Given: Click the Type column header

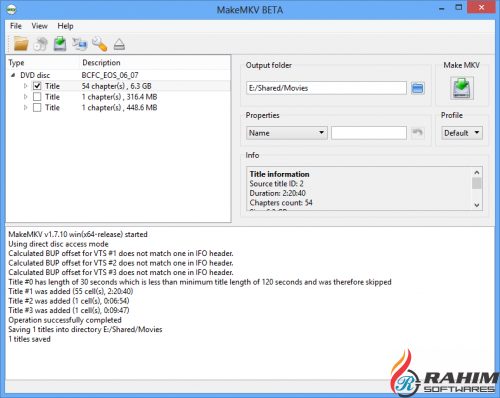Looking at the screenshot, I should (x=43, y=63).
